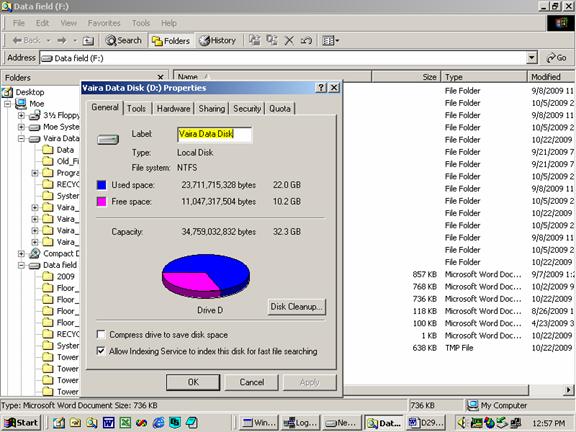Expand the Compact Disc tree node
576x432 pixels.
tap(21, 254)
